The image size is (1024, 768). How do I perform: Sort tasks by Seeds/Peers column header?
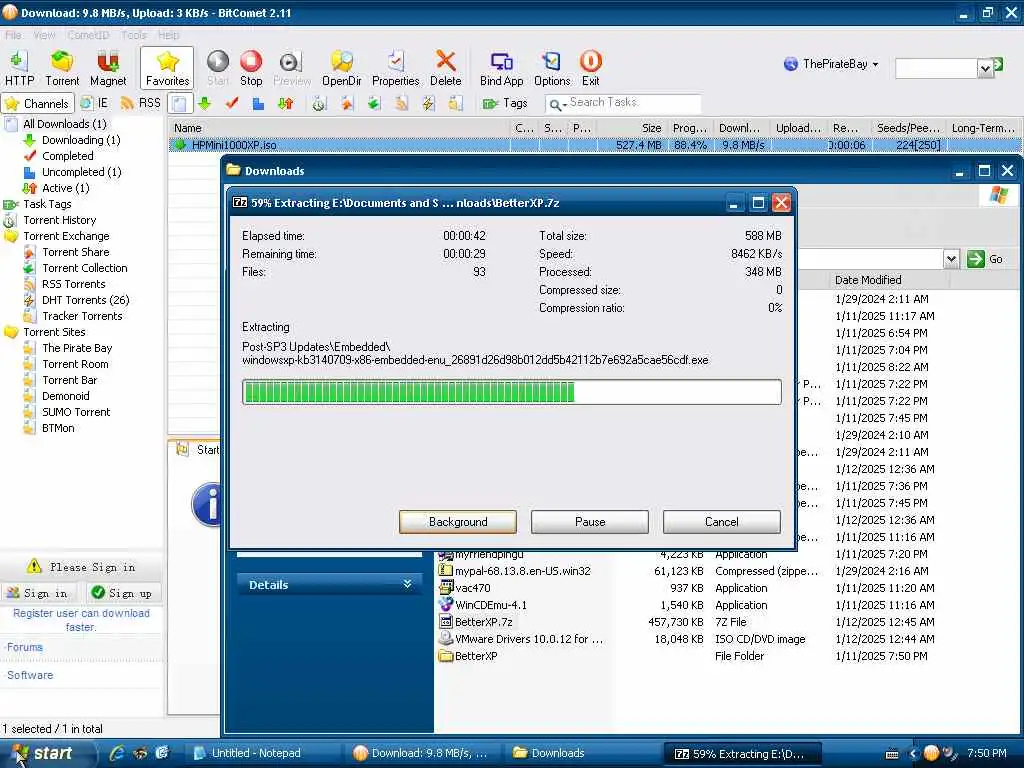[908, 128]
